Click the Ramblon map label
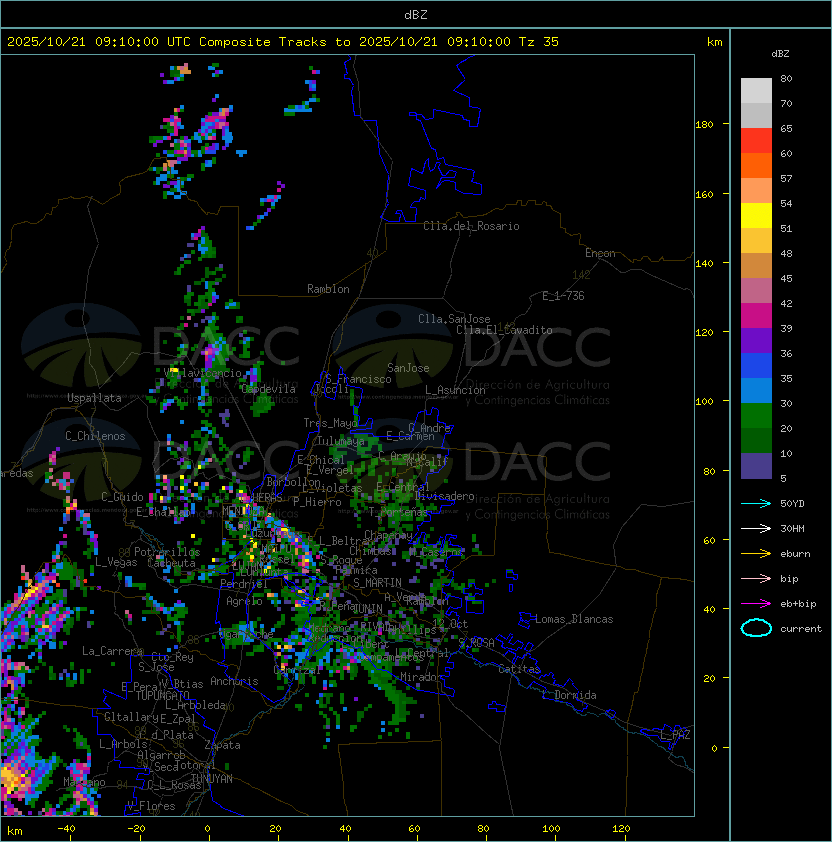The height and width of the screenshot is (842, 832). 328,289
